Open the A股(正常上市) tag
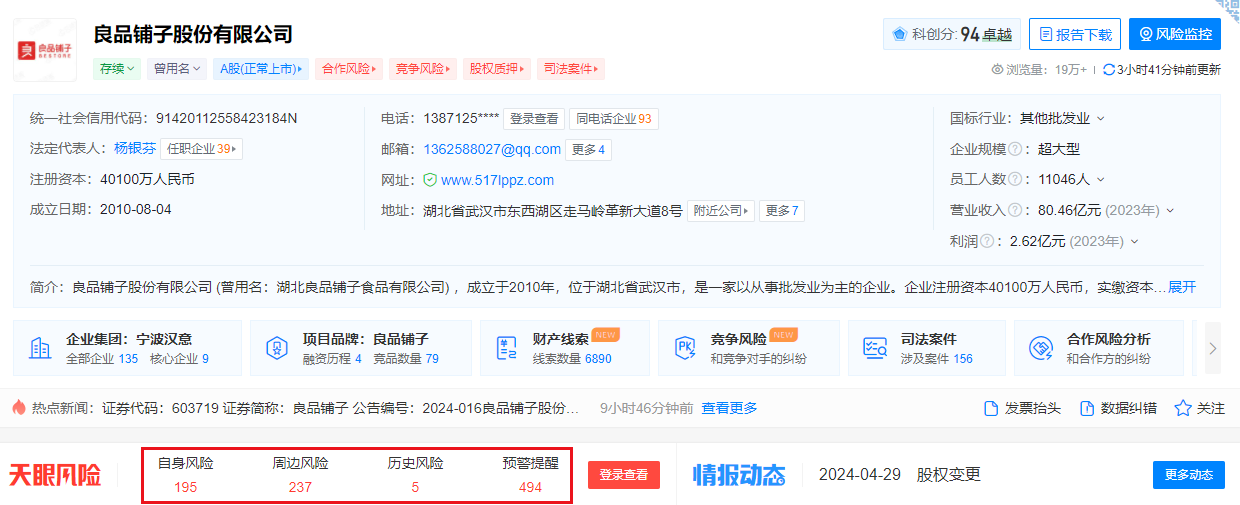 [x=261, y=69]
